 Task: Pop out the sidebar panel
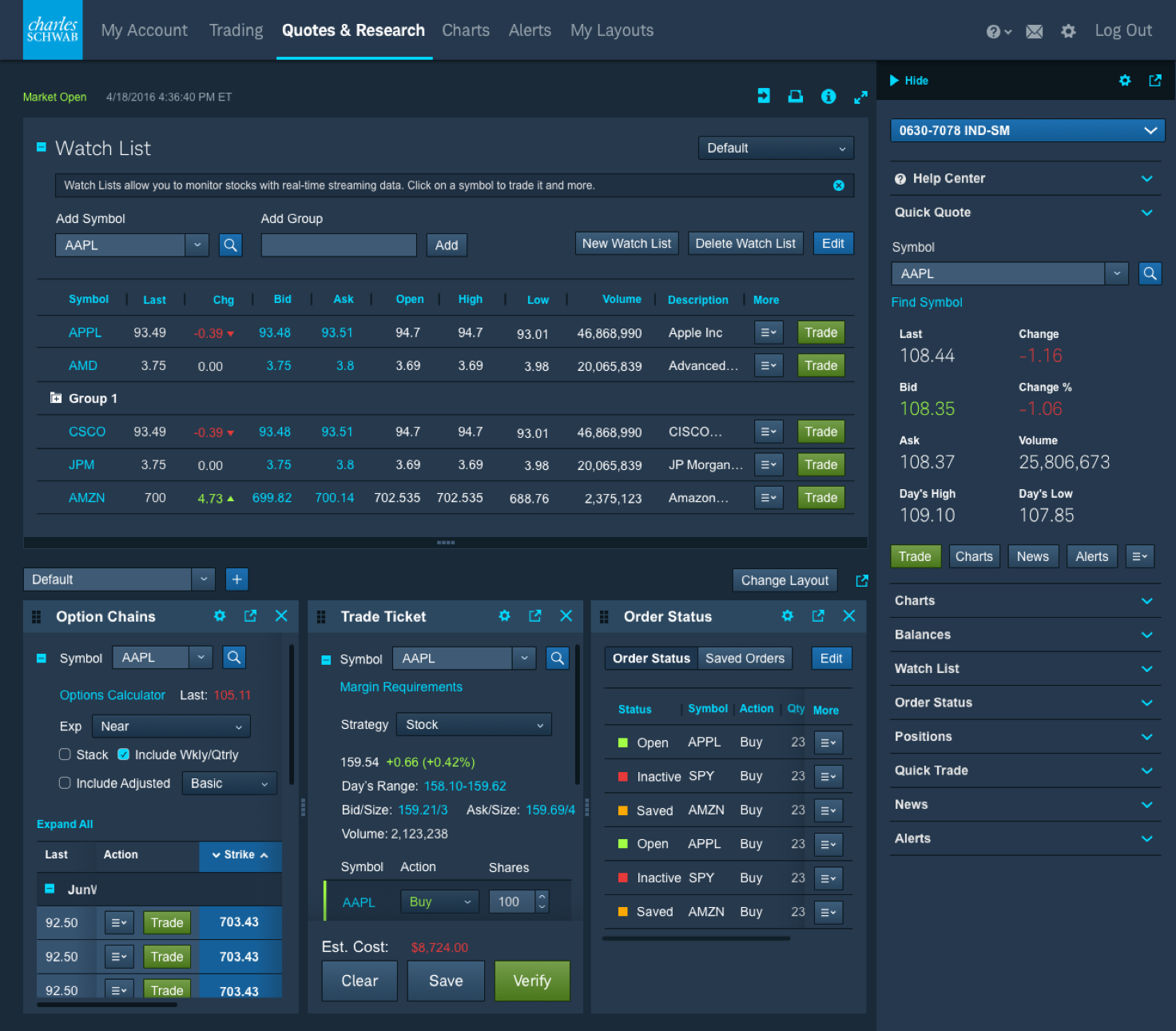pos(1155,81)
